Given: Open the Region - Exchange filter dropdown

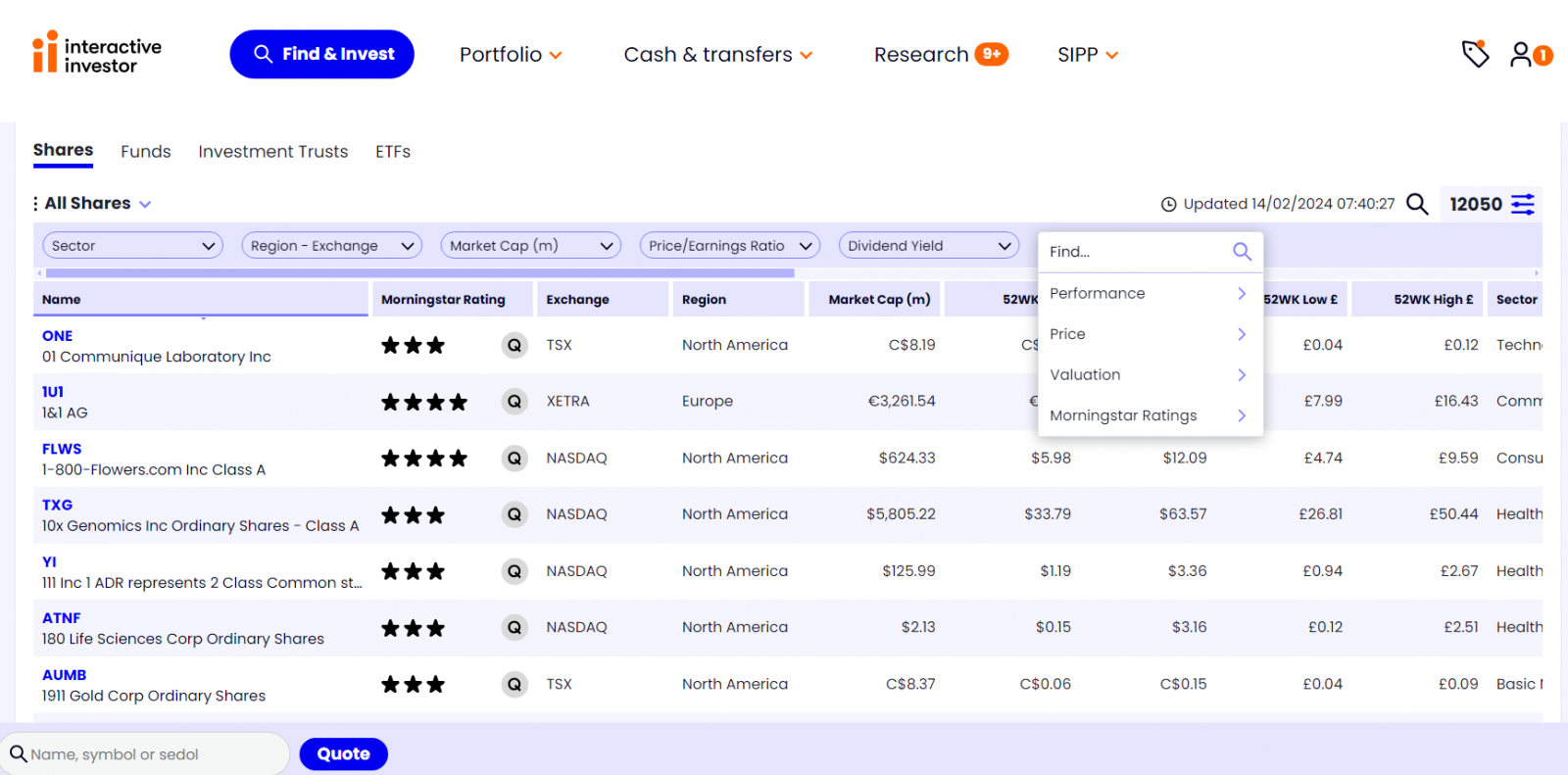Looking at the screenshot, I should tap(331, 246).
